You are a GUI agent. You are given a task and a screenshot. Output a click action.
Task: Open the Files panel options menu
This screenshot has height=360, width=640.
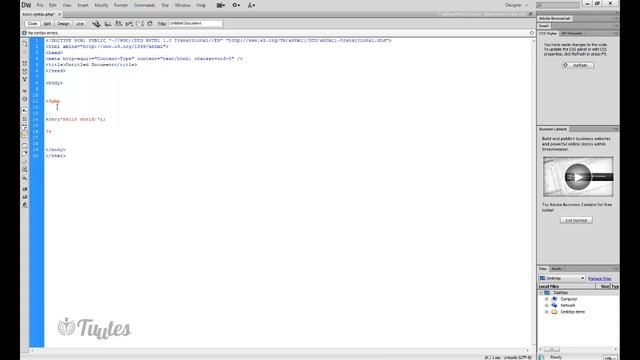pyautogui.click(x=616, y=269)
